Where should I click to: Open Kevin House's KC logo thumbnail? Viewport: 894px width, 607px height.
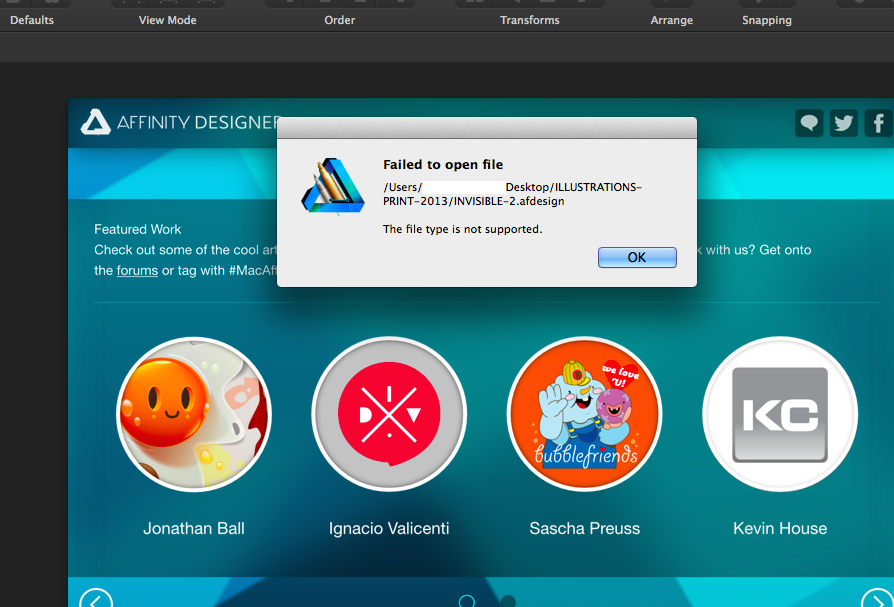[x=780, y=414]
